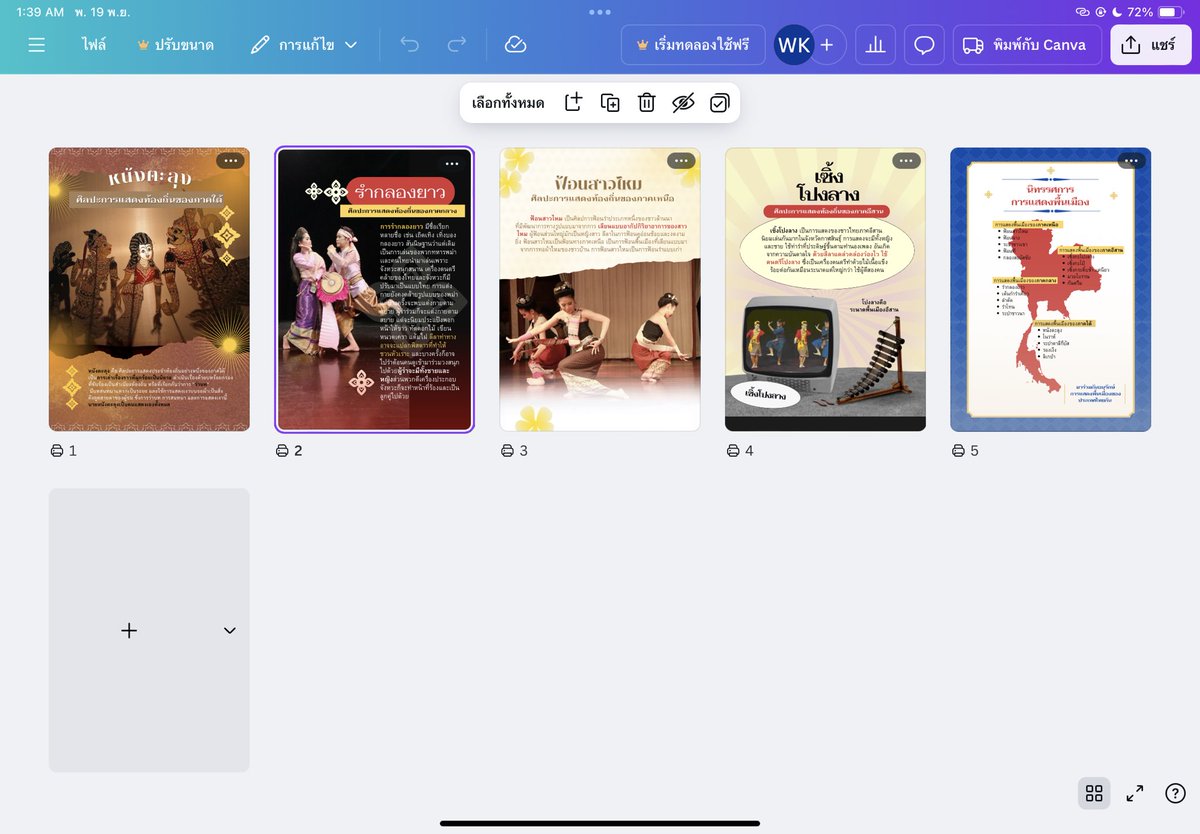Click printer icon under page 3
Screen dimensions: 1200x834
508,451
